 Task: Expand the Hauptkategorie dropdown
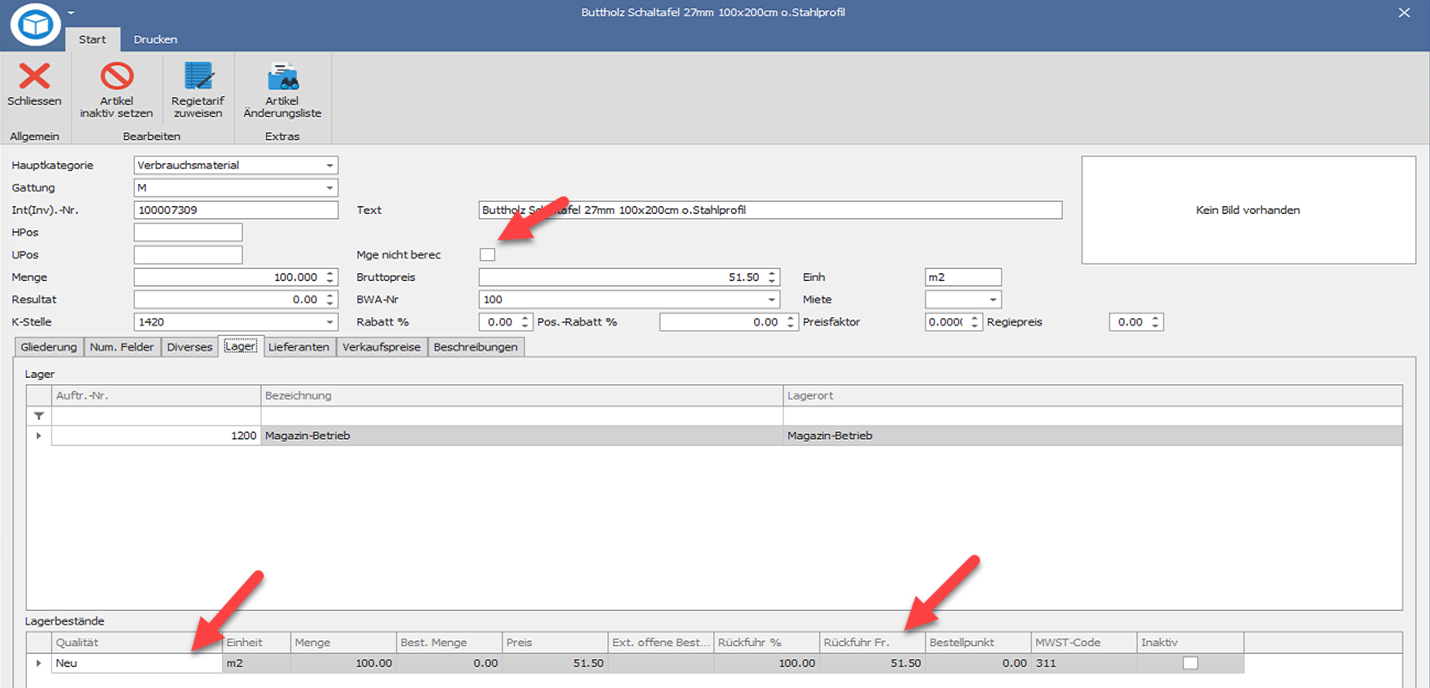point(329,165)
